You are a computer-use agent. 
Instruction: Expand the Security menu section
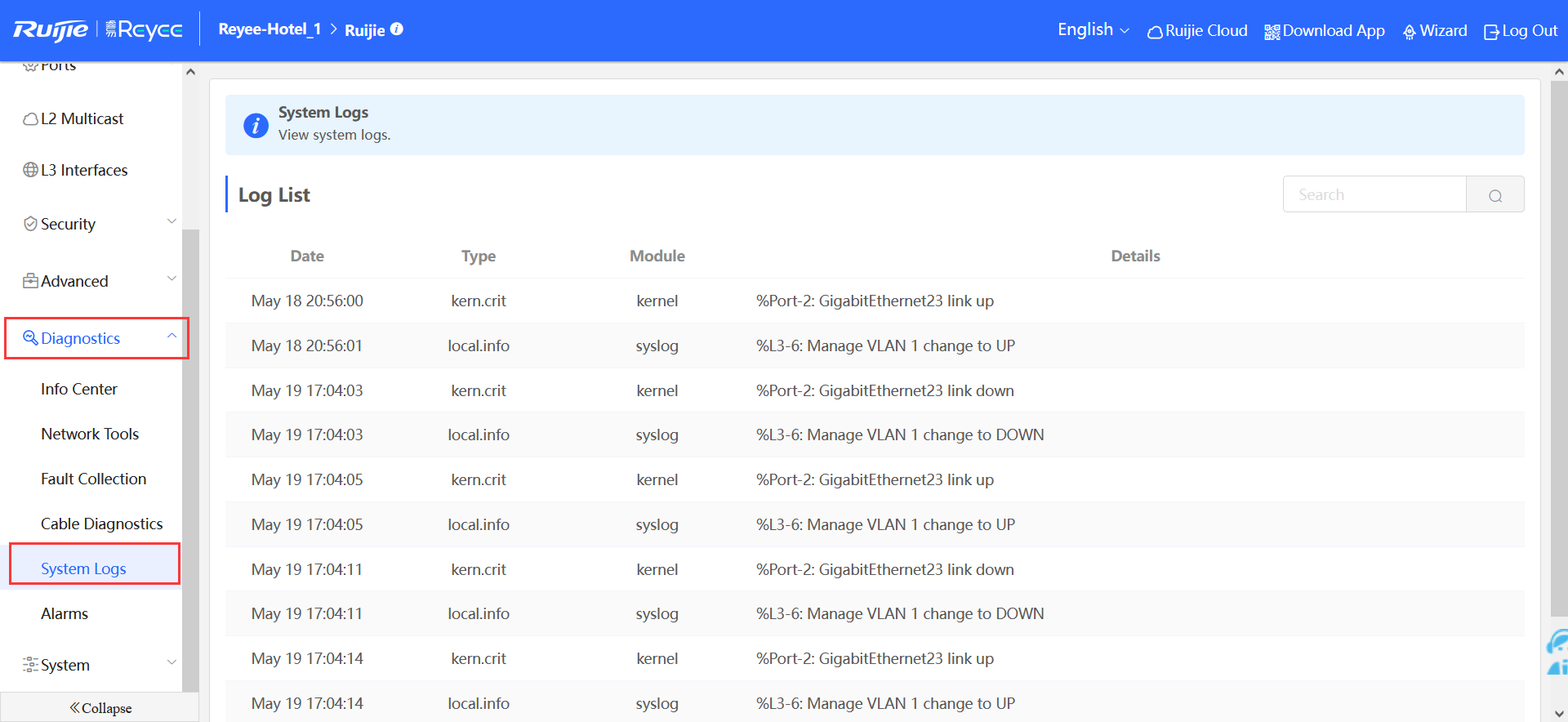click(98, 224)
